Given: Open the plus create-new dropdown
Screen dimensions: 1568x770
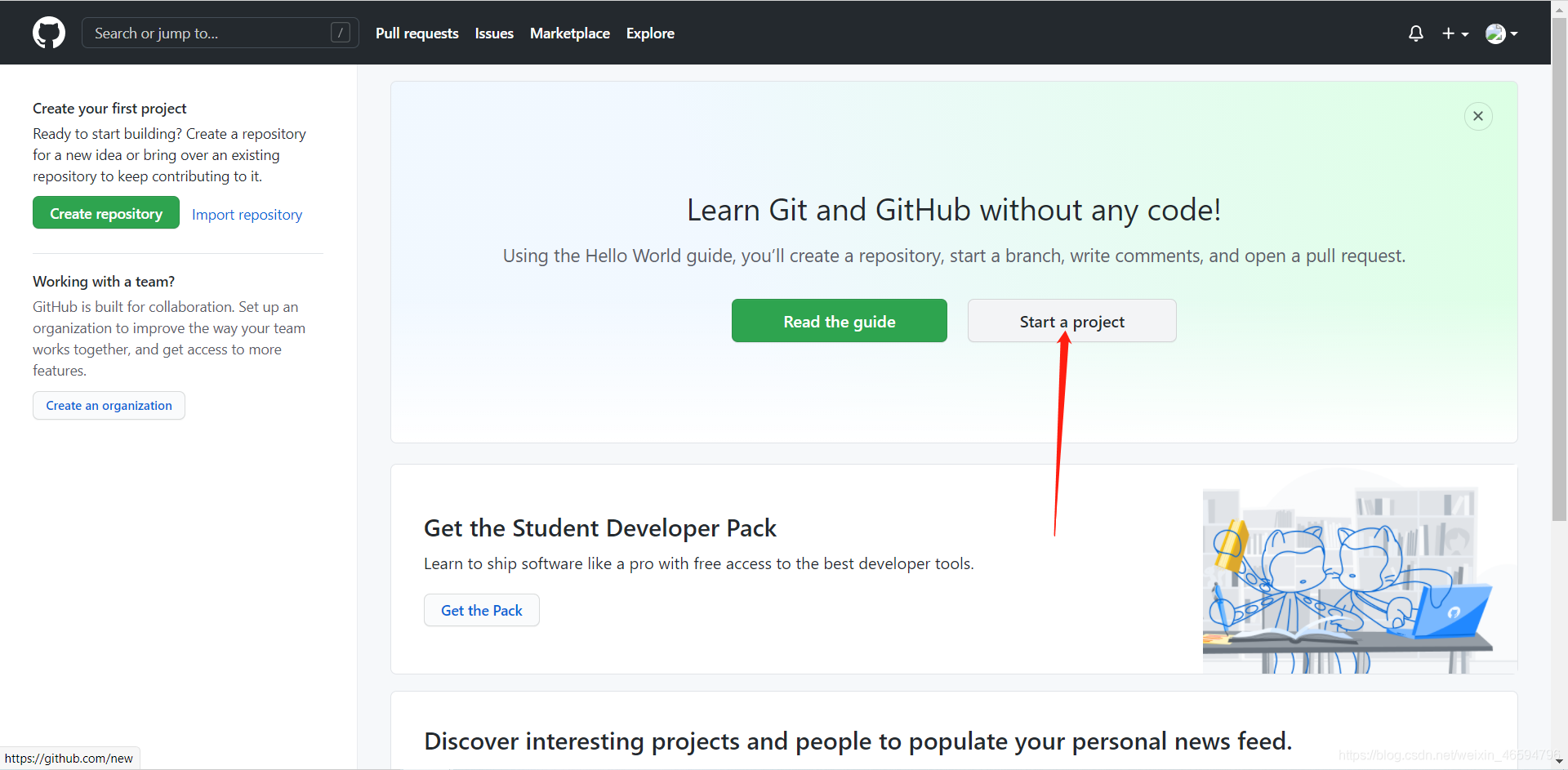Looking at the screenshot, I should coord(1454,33).
